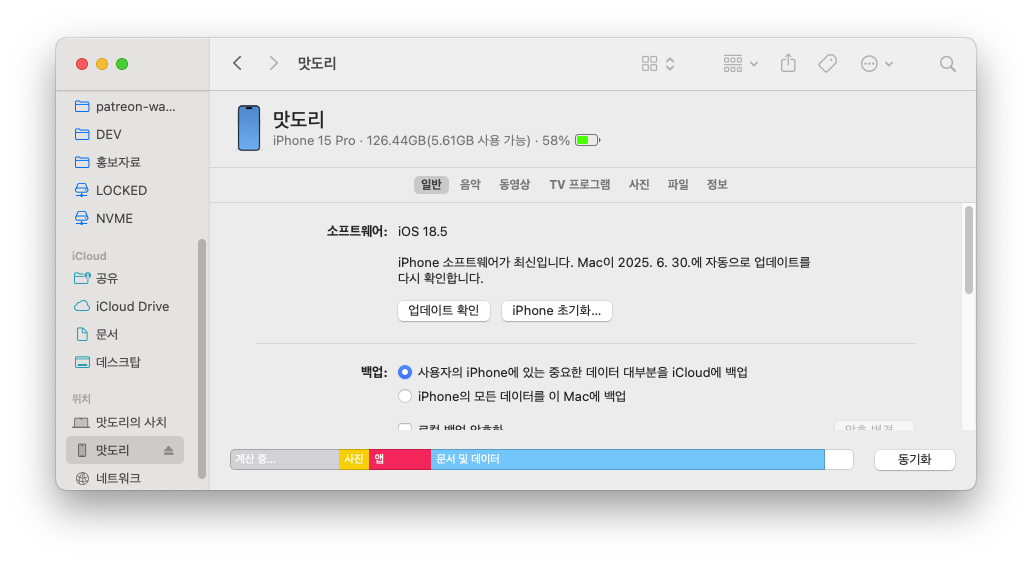
Task: Click the 백업: label
Action: [x=374, y=372]
